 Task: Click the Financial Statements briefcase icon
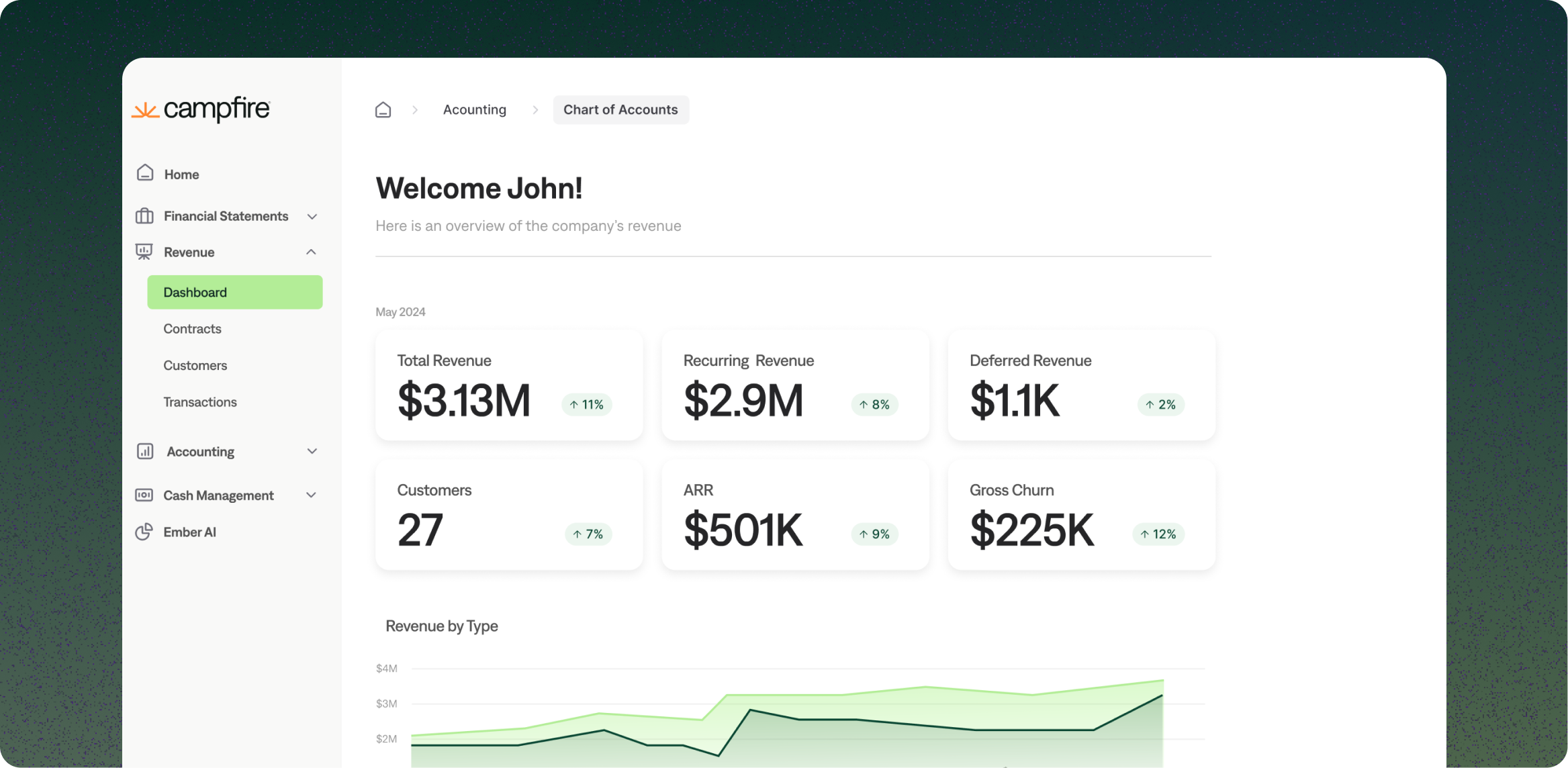pyautogui.click(x=144, y=215)
